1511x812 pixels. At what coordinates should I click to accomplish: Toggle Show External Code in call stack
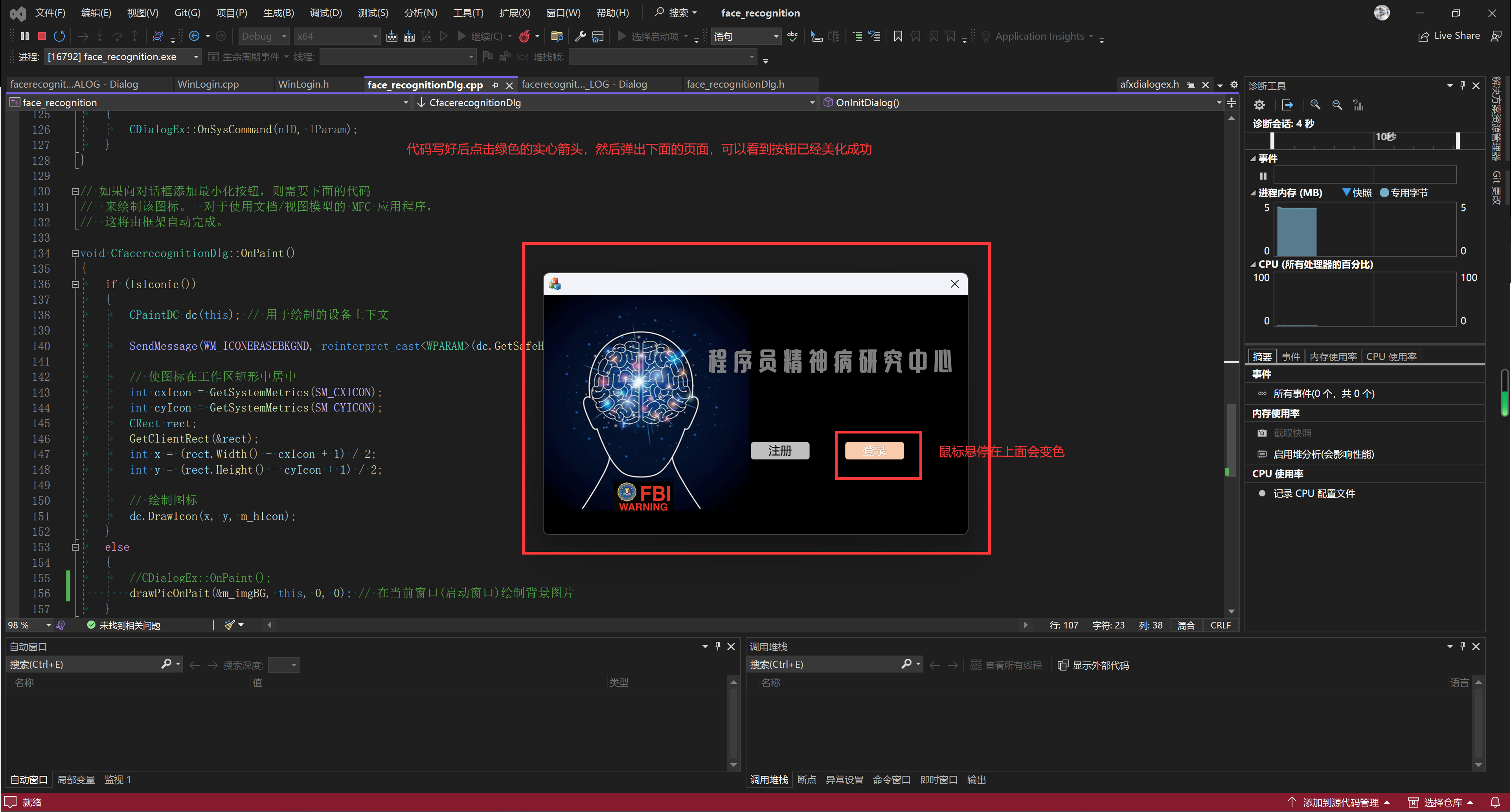[x=1094, y=665]
